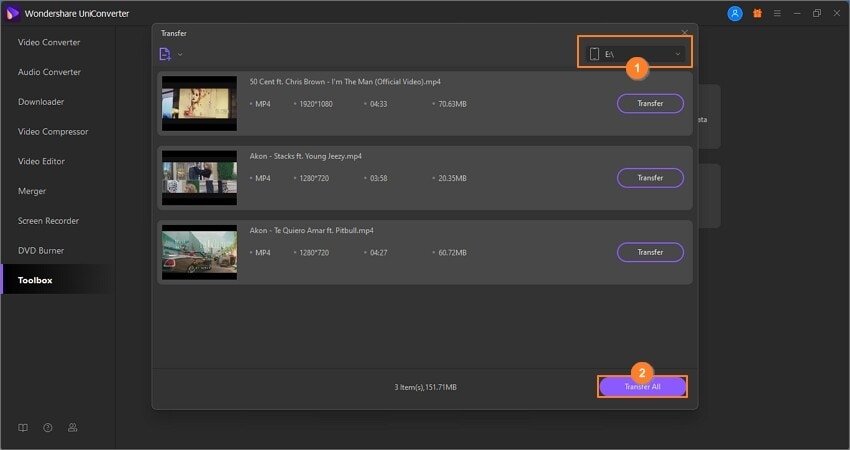Click the '04:33' duration text
This screenshot has width=850, height=450.
378,104
